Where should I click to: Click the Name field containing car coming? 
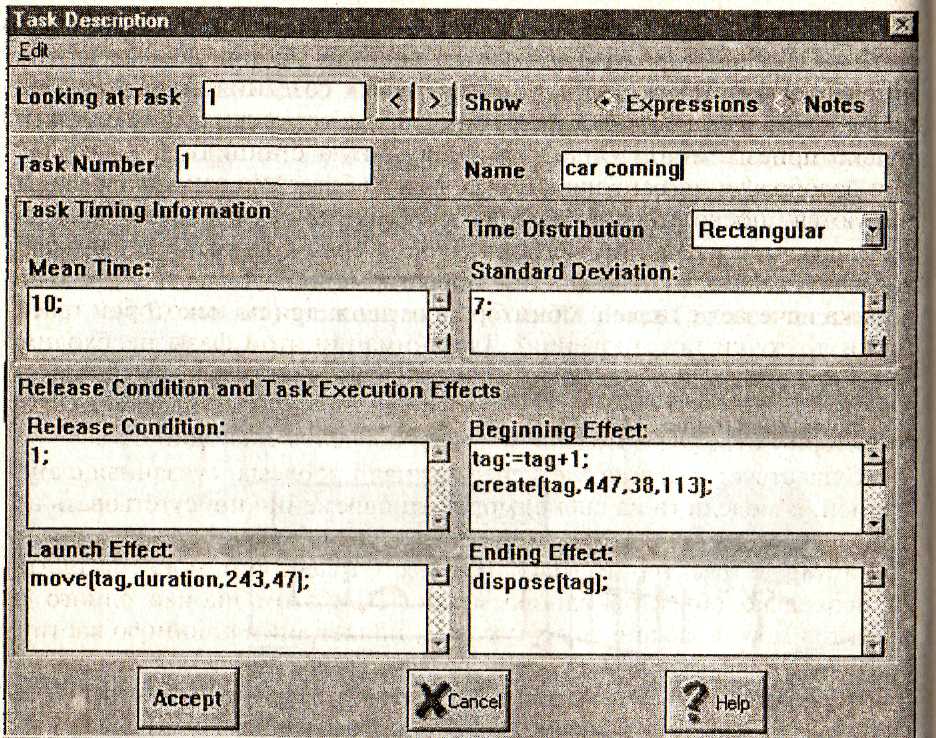[x=723, y=171]
